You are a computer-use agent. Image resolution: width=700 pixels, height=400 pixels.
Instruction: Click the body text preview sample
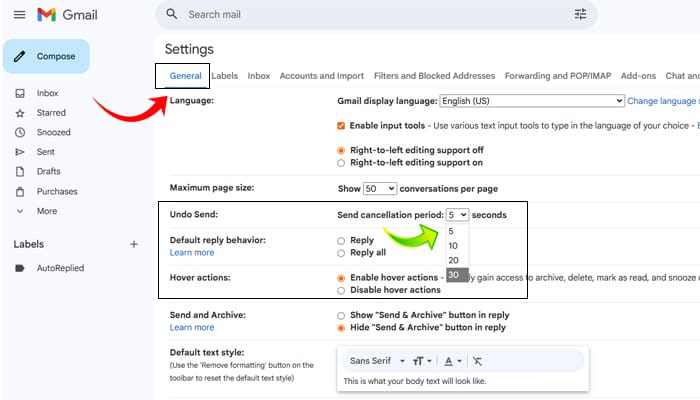point(415,381)
